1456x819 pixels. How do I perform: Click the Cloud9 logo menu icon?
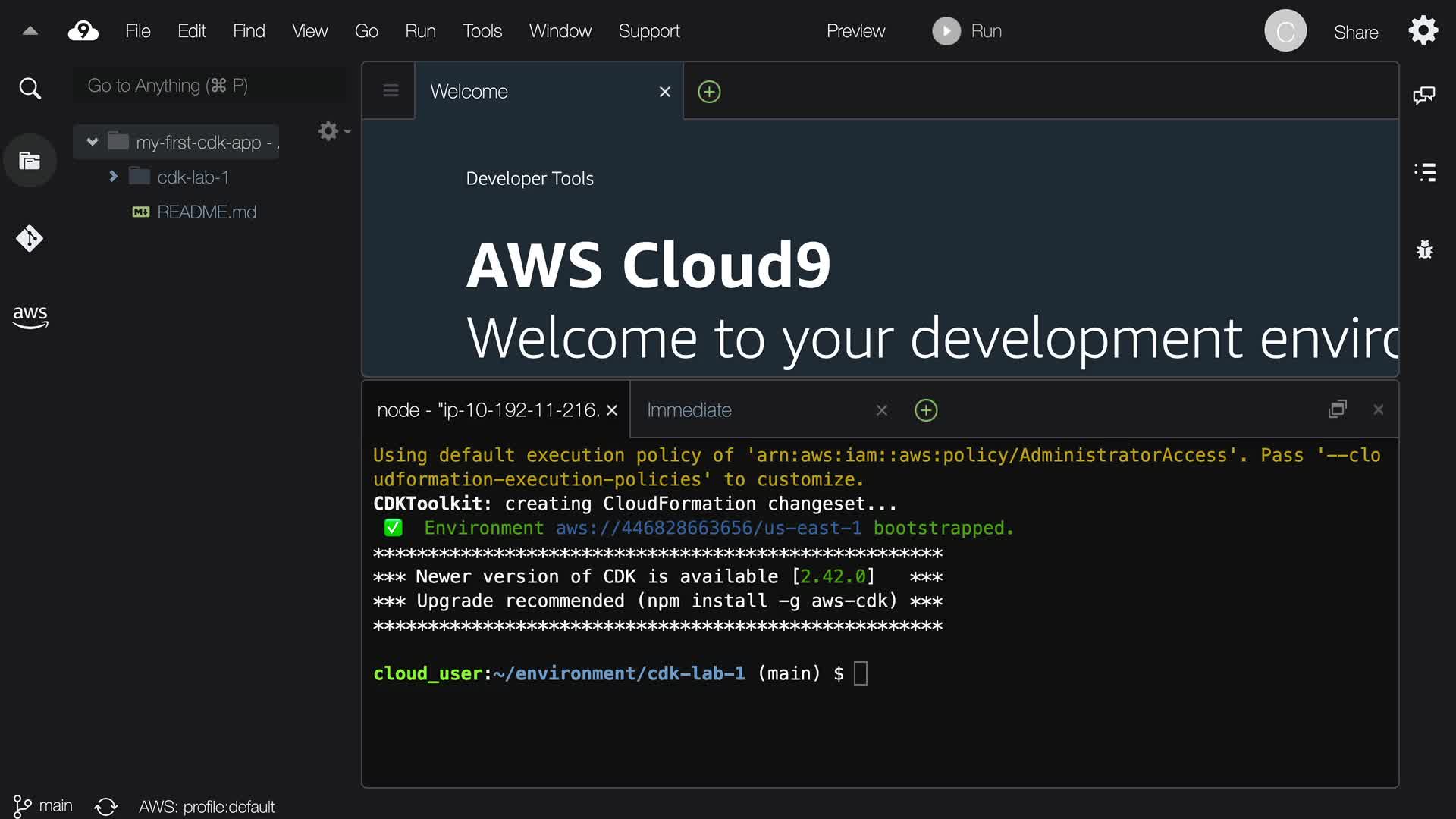pyautogui.click(x=83, y=31)
